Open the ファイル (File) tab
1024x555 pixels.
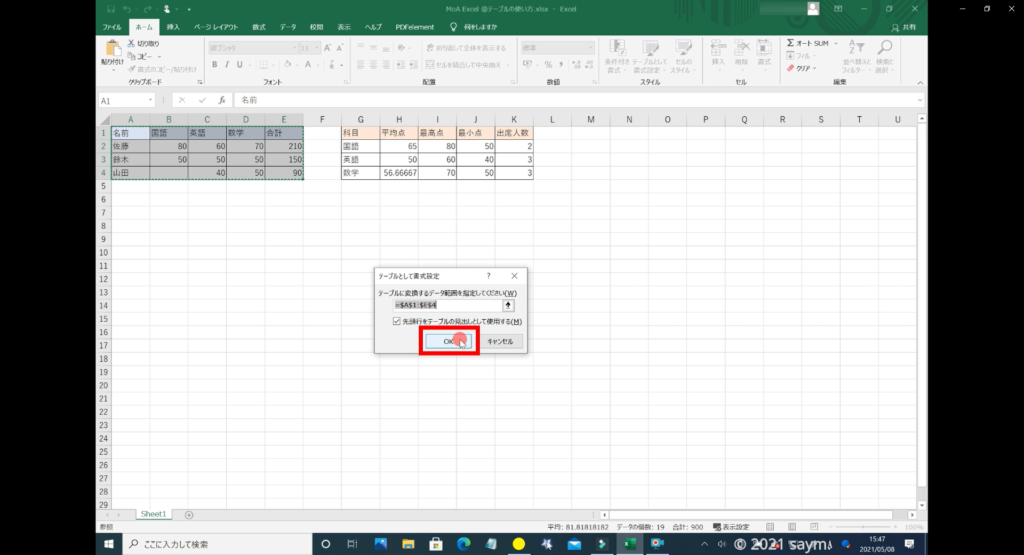[x=113, y=27]
